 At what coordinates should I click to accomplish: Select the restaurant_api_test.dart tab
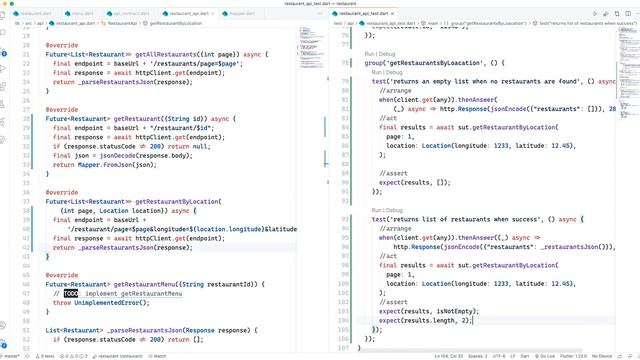click(x=364, y=13)
